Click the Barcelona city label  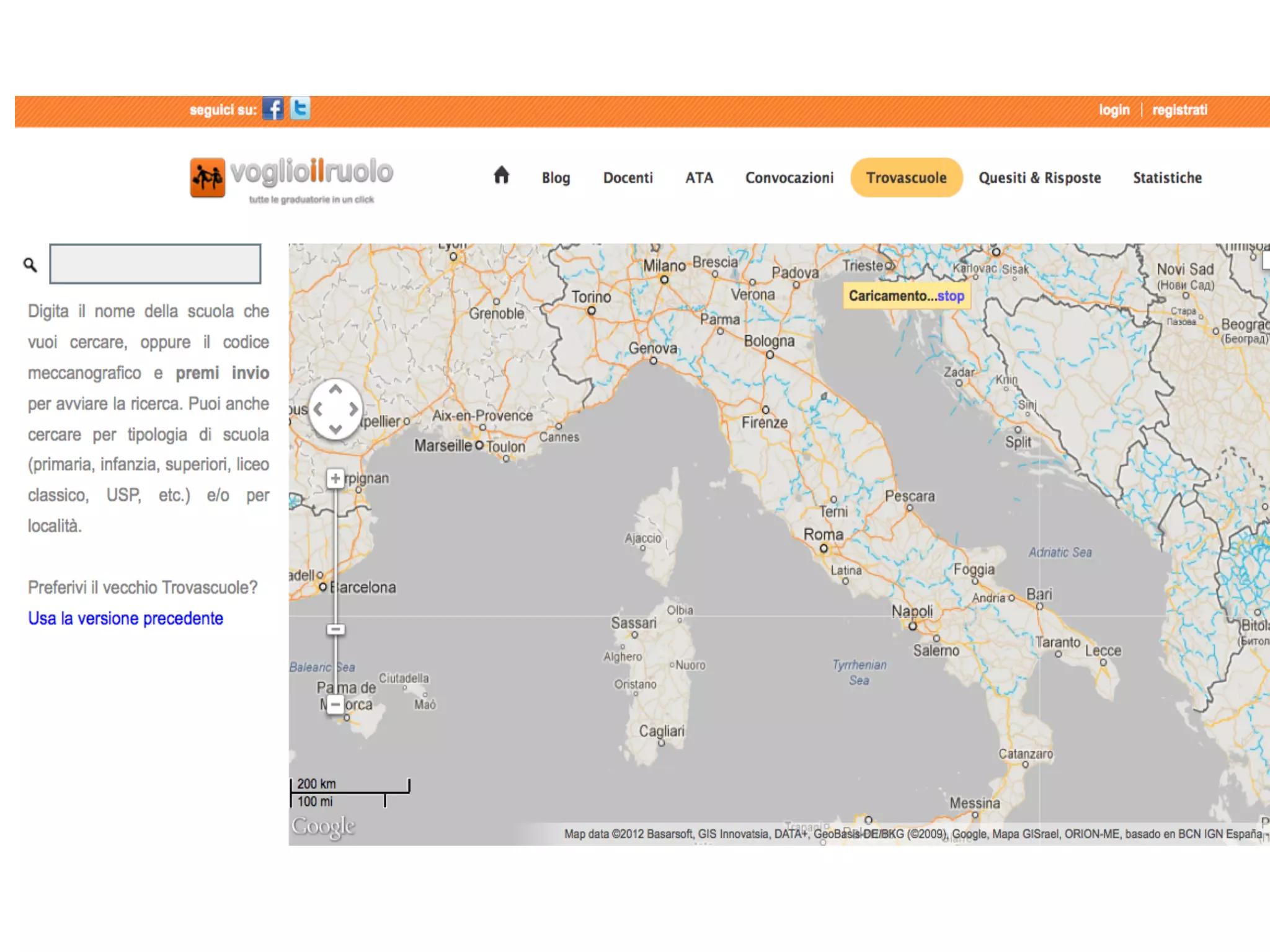363,587
